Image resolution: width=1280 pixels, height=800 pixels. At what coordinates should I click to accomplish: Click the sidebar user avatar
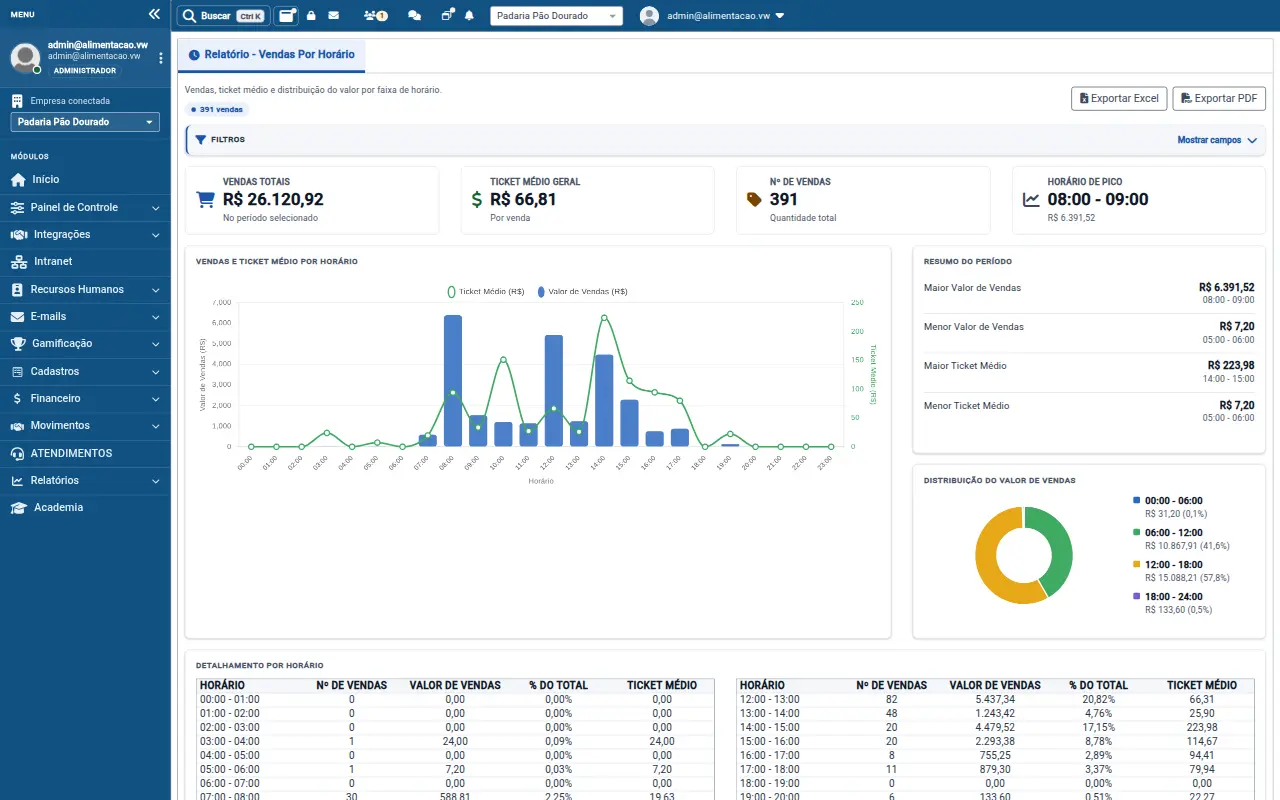pos(25,58)
